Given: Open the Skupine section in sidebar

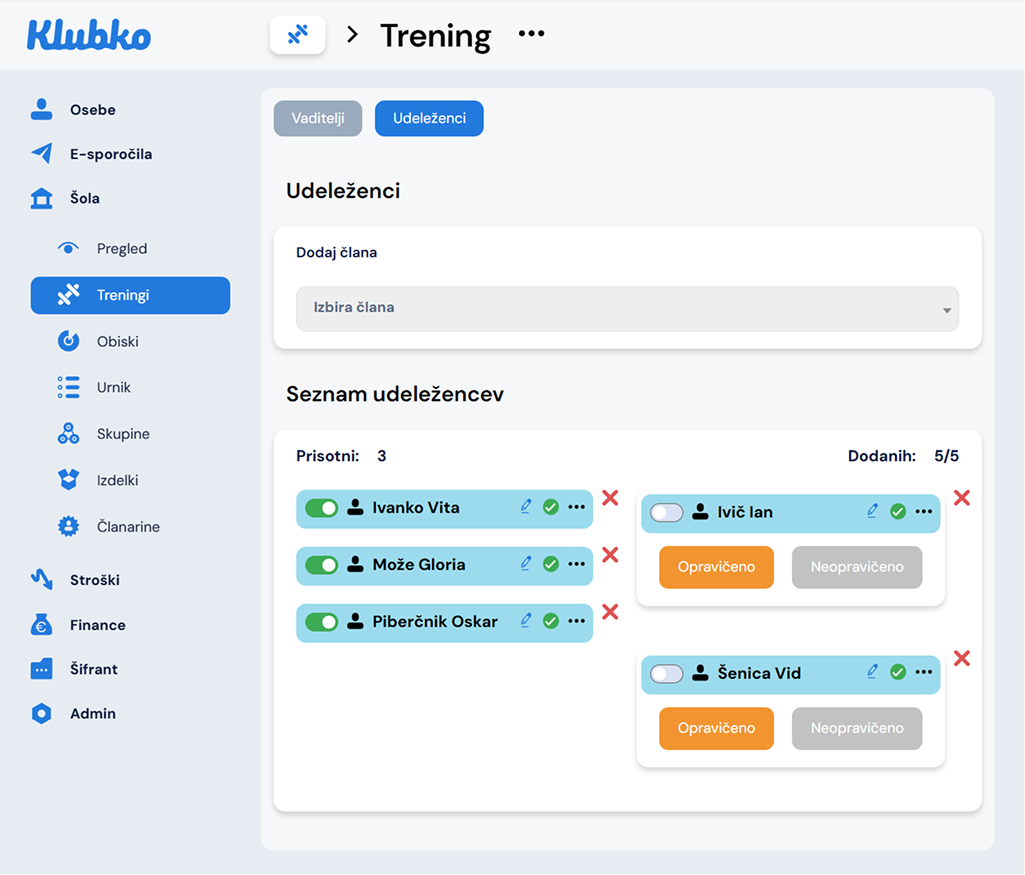Looking at the screenshot, I should click(123, 434).
